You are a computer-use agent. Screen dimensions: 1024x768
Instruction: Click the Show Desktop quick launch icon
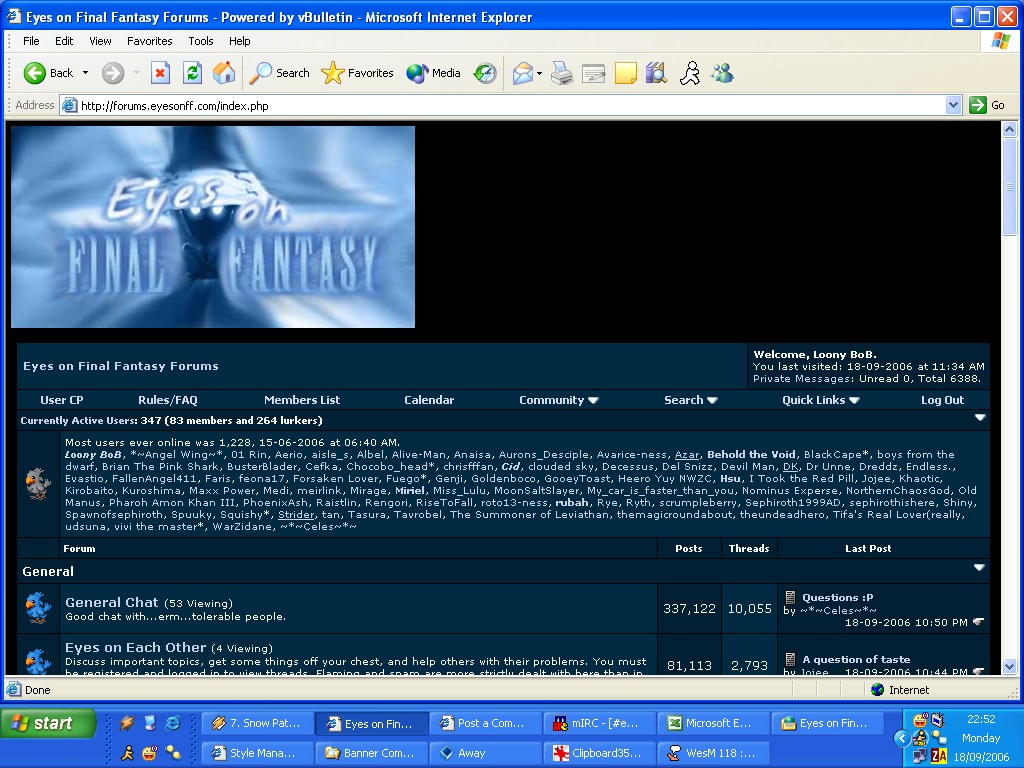click(150, 723)
